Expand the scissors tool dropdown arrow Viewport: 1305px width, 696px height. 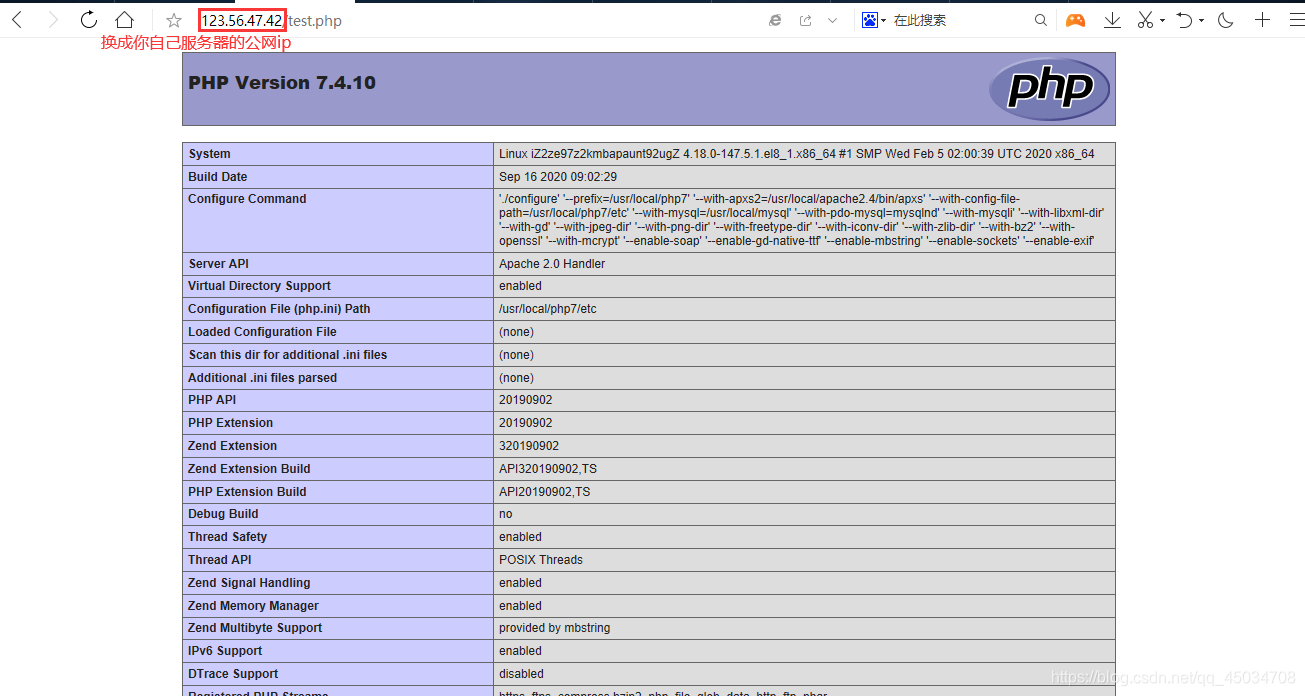1162,21
